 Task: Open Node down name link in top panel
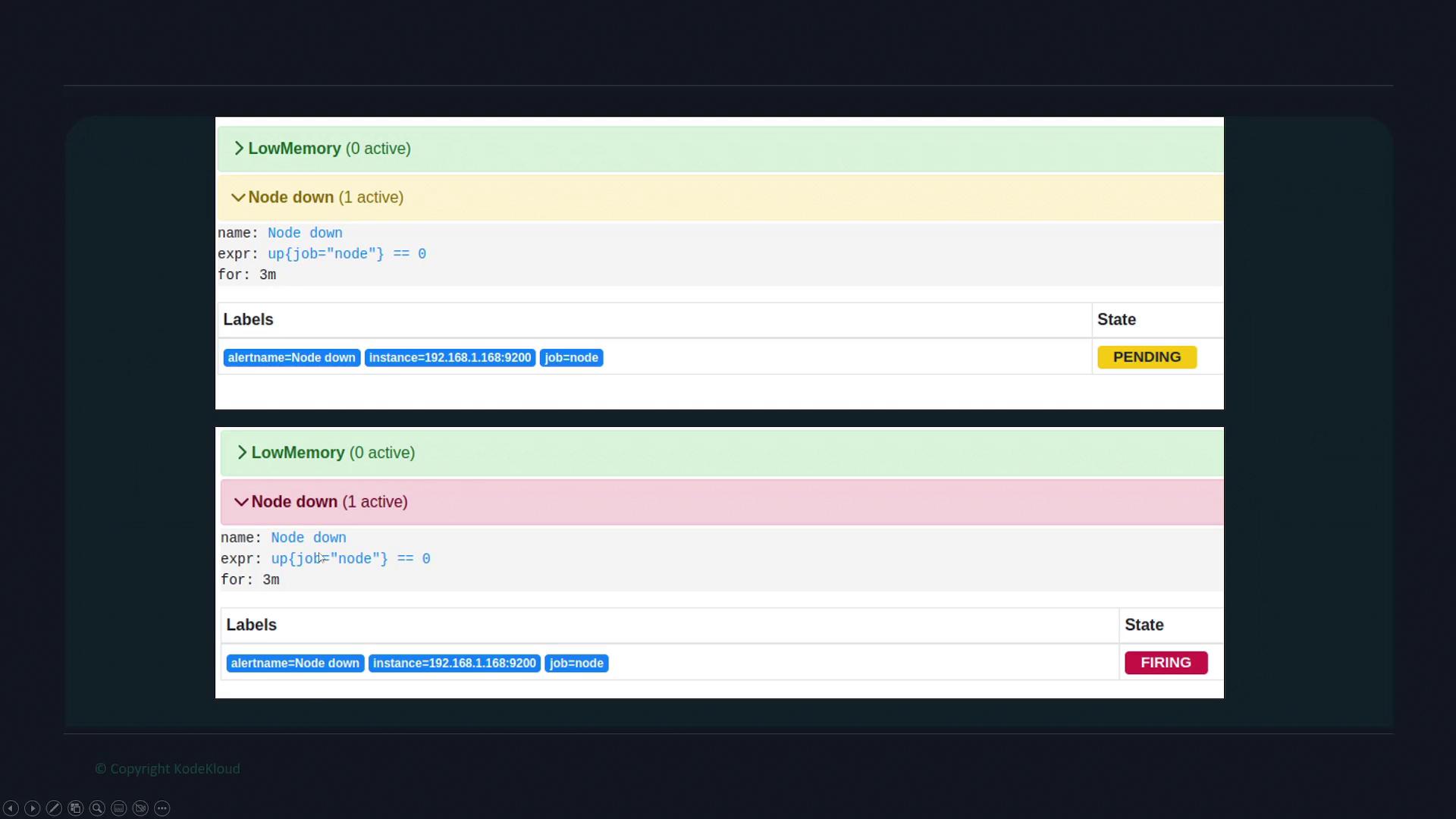pyautogui.click(x=305, y=233)
